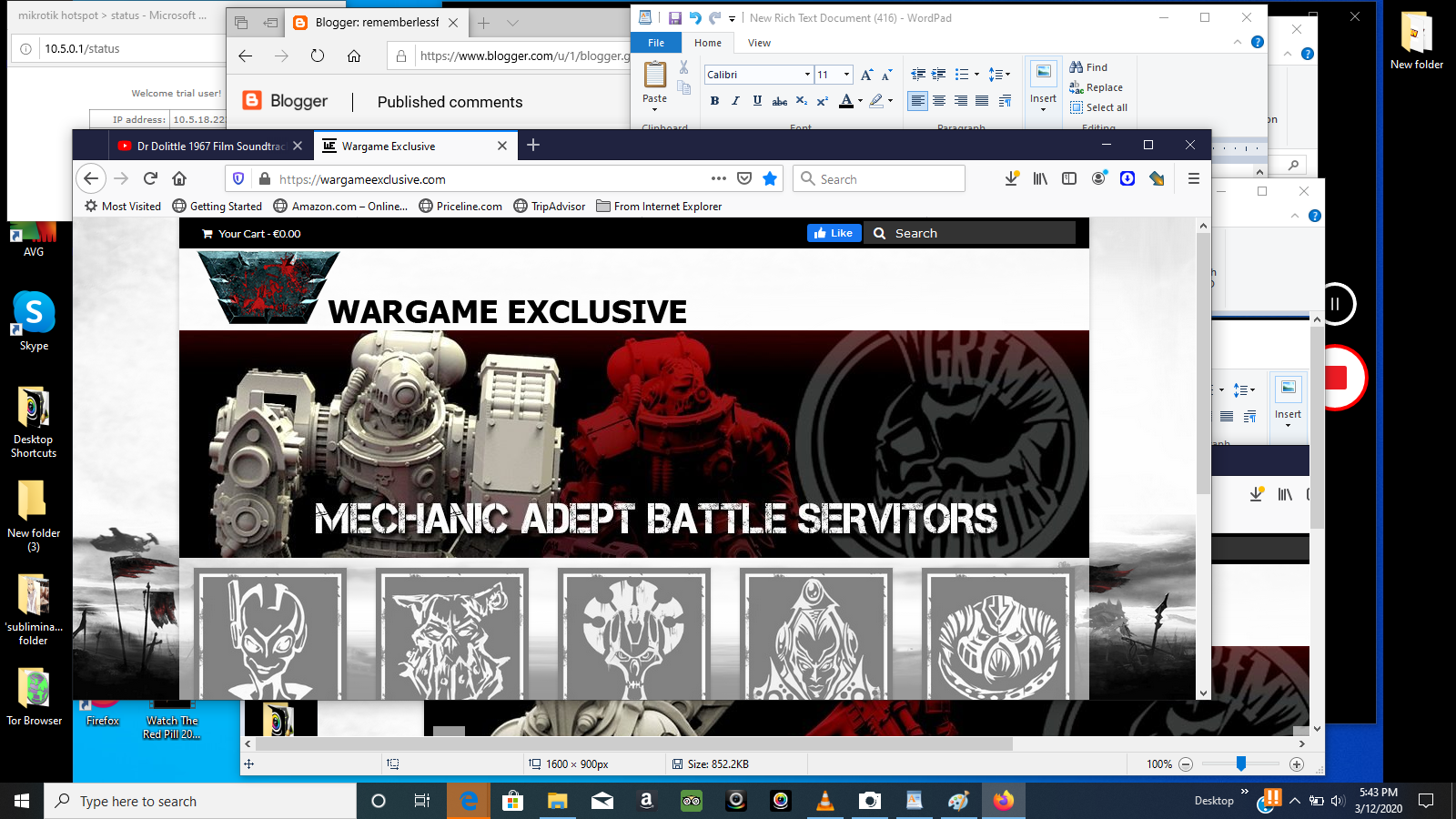Click Save icon in WordPad quick access toolbar
This screenshot has height=819, width=1456.
(x=674, y=17)
